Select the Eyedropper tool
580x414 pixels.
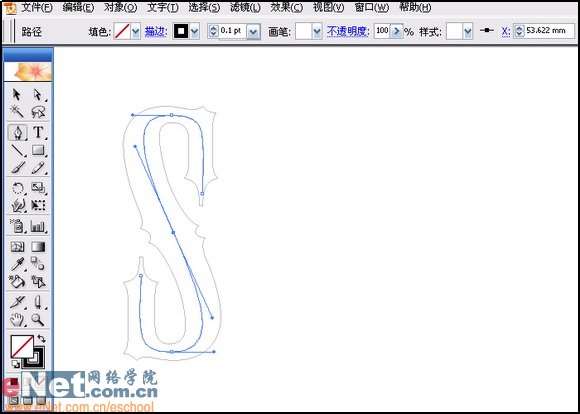click(x=17, y=264)
